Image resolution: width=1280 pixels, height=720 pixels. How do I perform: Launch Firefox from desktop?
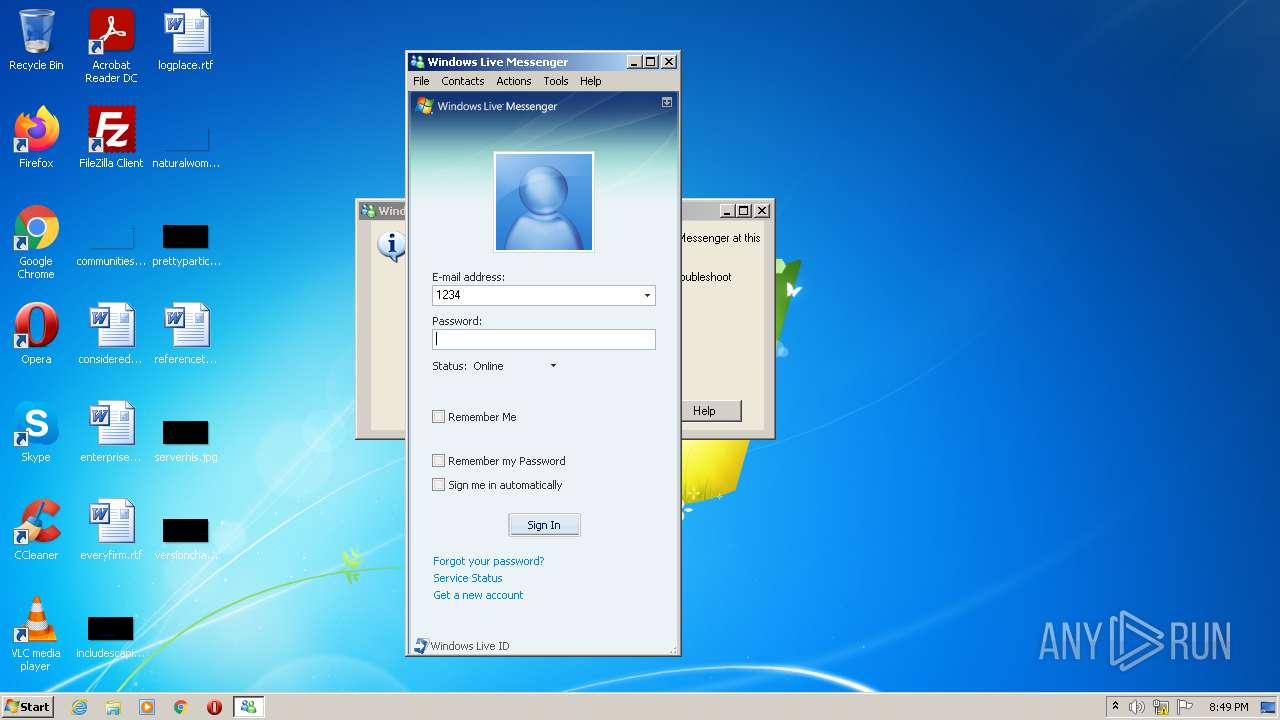(36, 138)
